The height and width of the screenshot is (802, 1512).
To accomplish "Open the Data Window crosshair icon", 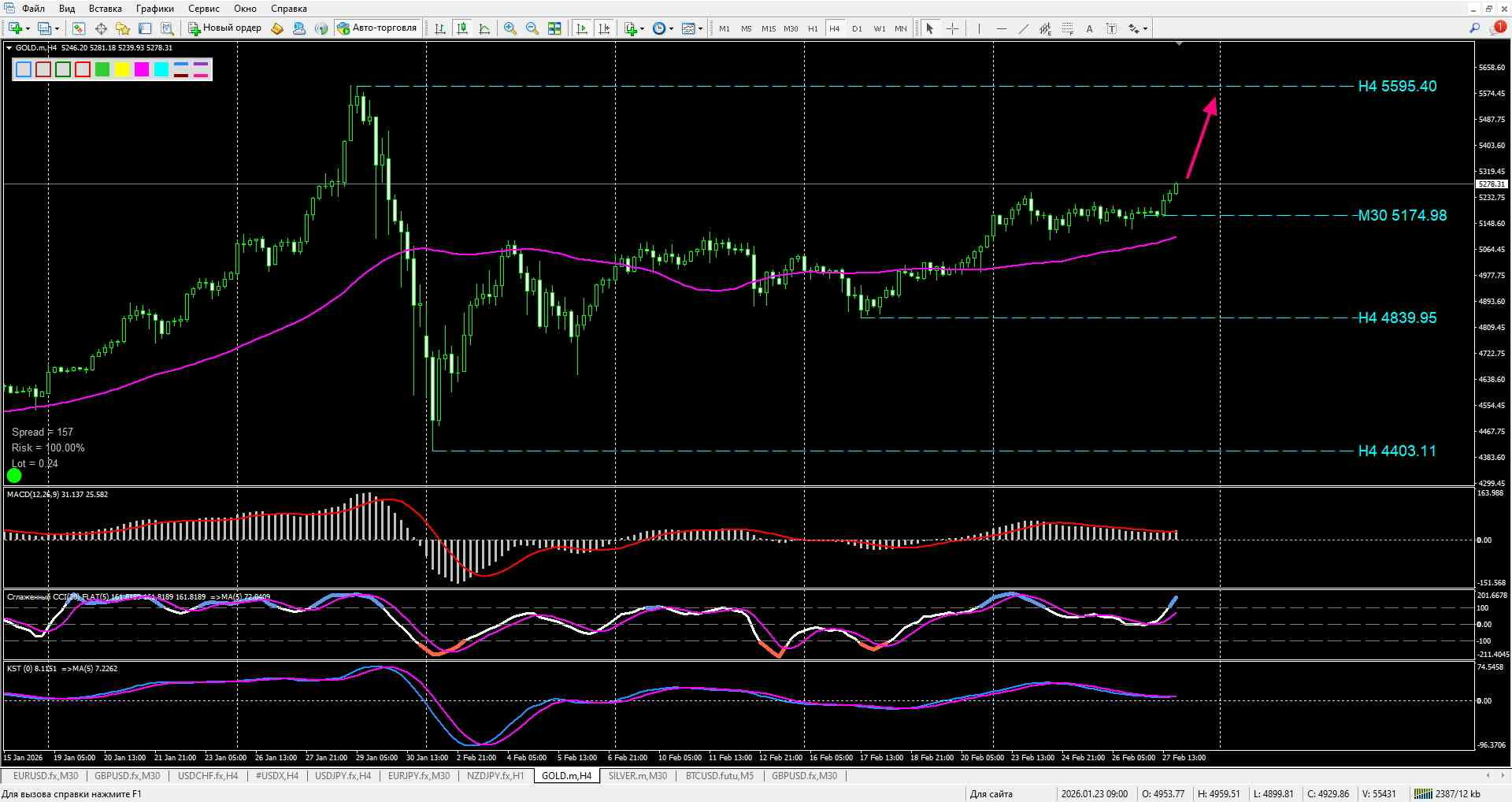I will (101, 28).
